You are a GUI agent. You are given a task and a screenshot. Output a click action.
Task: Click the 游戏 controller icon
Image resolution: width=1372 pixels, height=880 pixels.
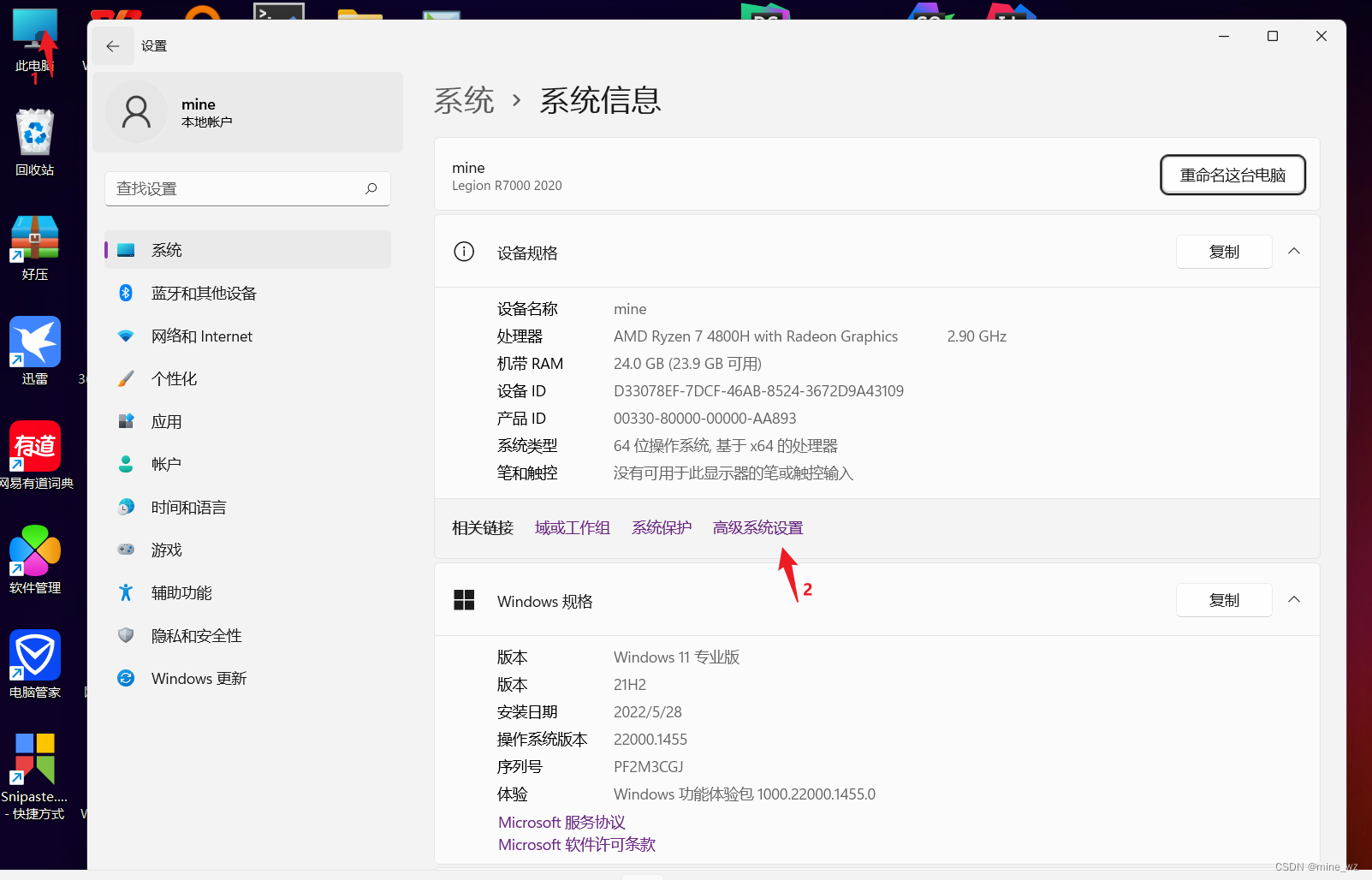pos(126,550)
